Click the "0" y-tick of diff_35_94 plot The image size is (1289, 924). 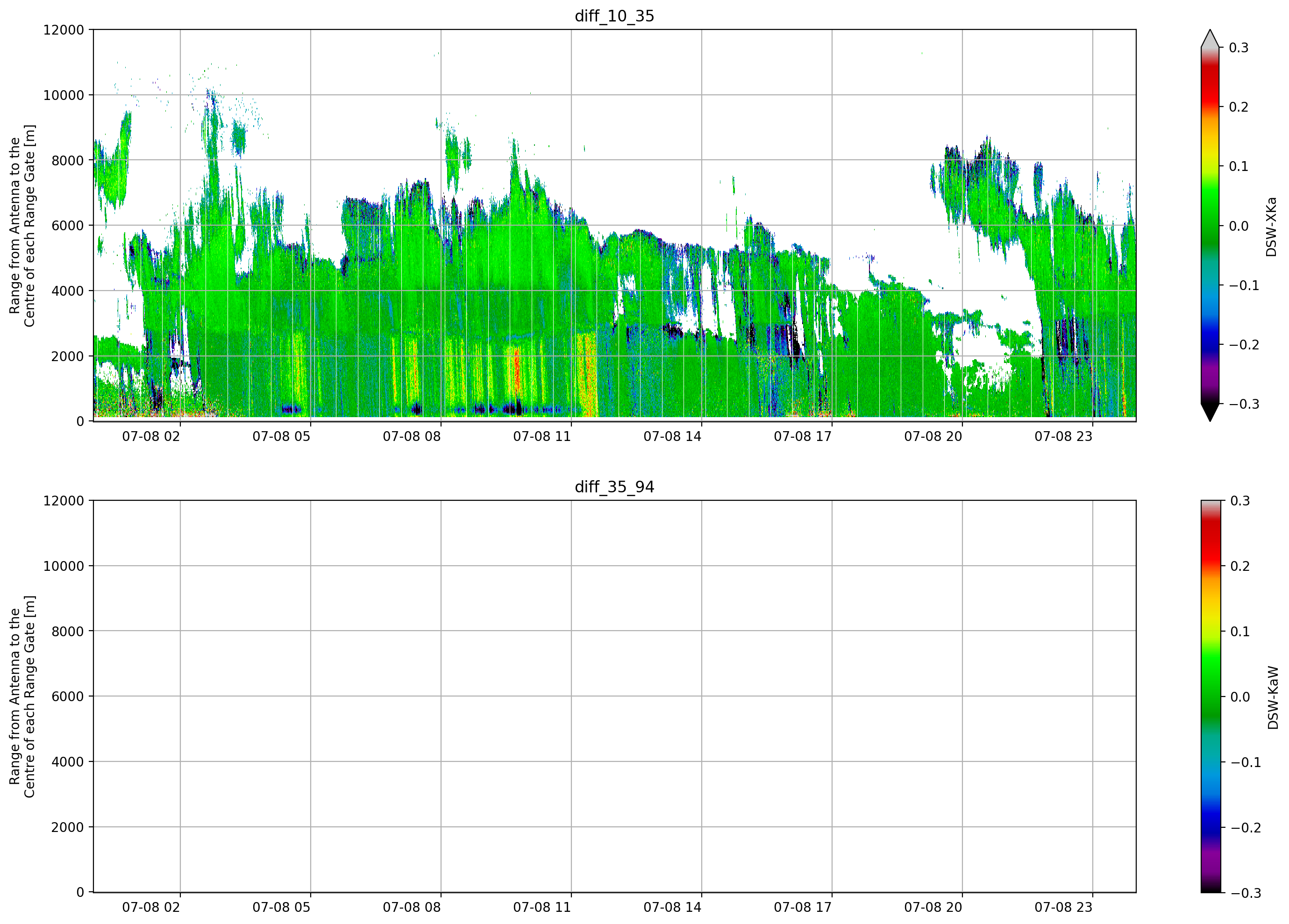coord(80,892)
